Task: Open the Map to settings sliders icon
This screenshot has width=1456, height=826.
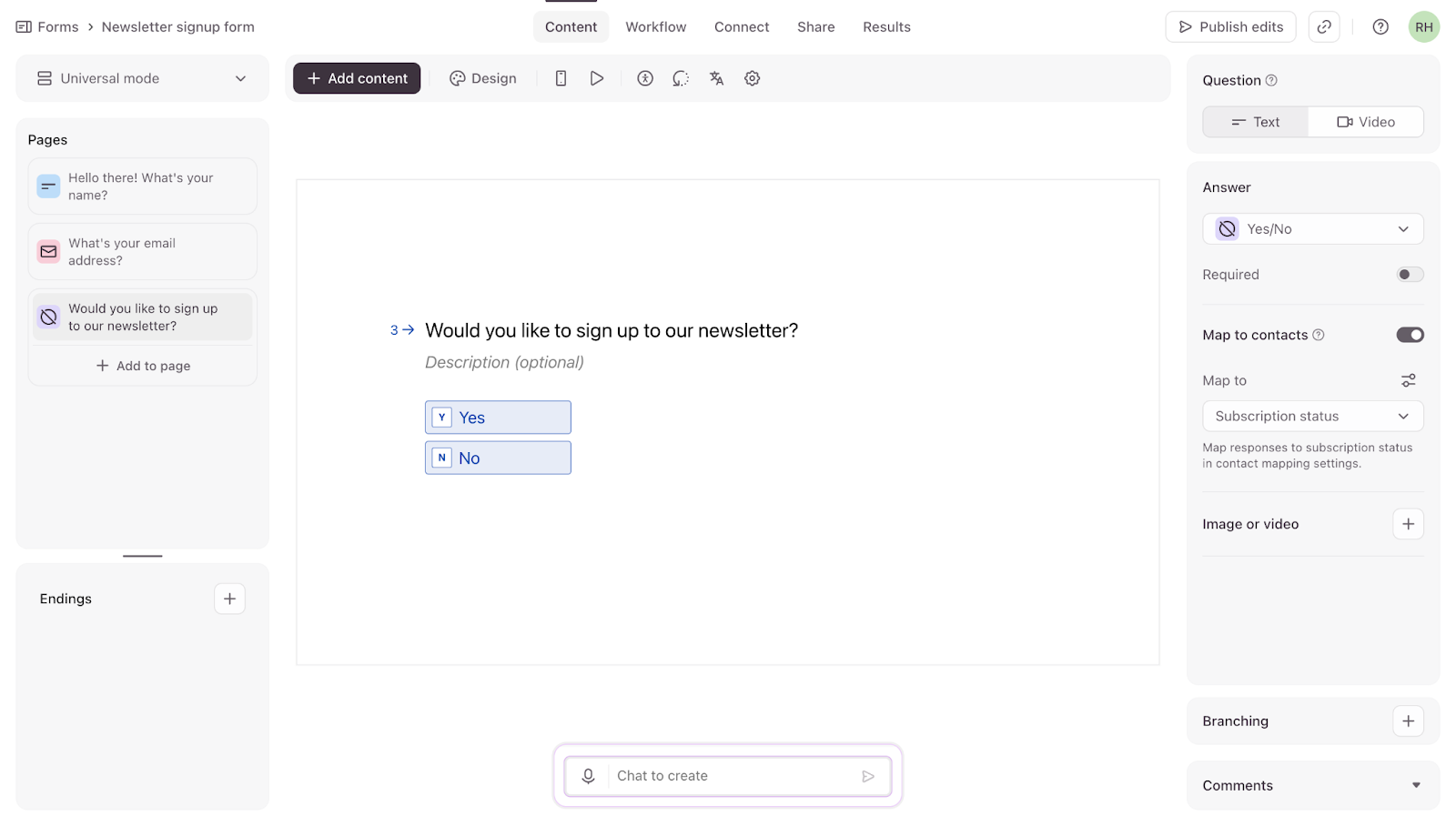Action: (1408, 380)
